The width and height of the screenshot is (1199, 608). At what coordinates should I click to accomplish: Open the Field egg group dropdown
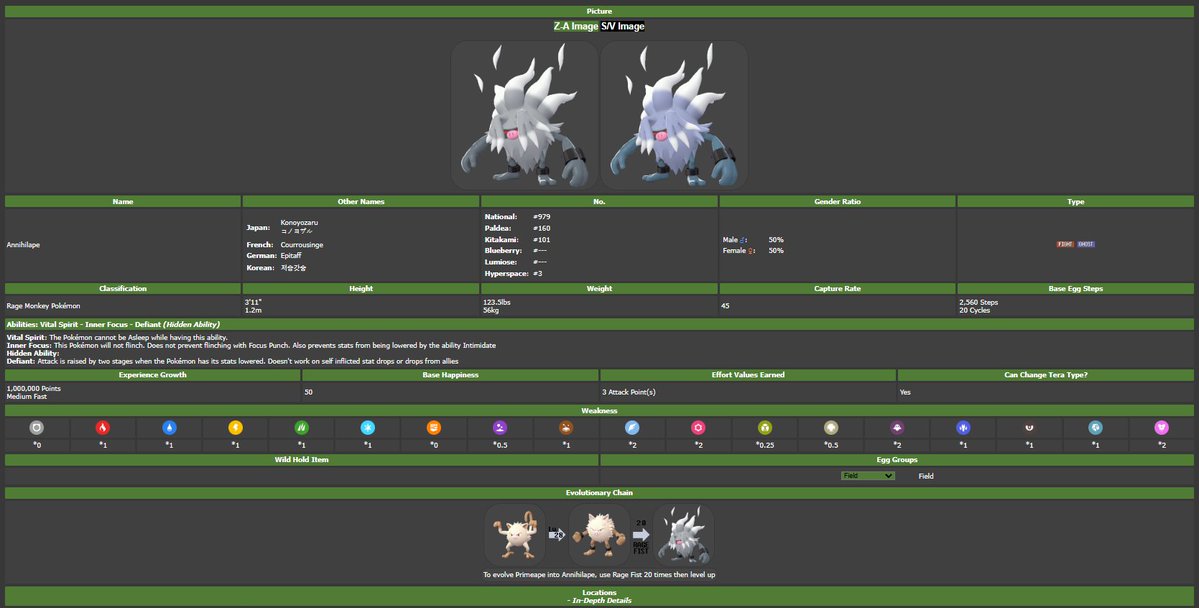point(868,476)
